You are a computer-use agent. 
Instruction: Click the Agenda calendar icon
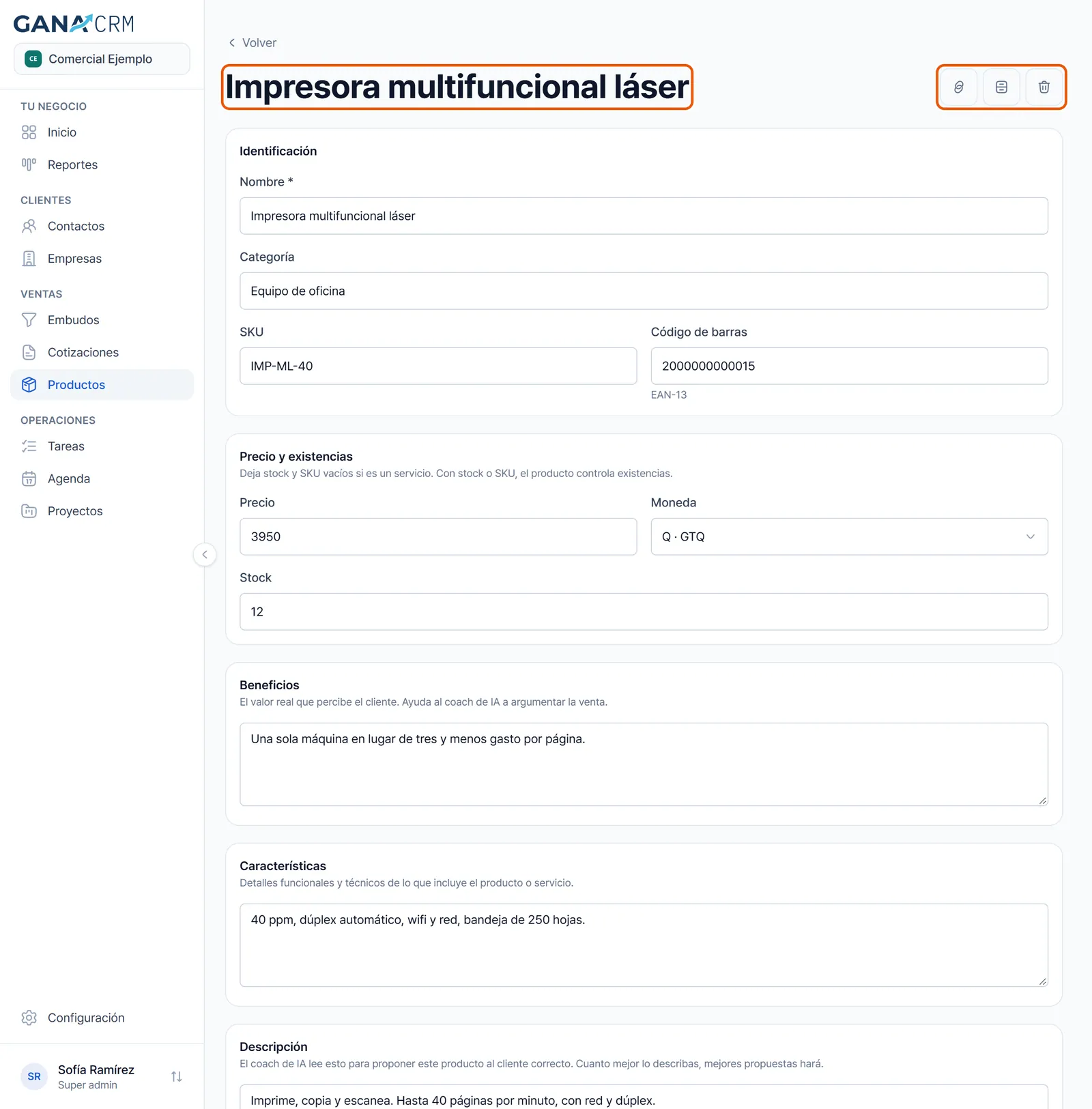coord(29,478)
